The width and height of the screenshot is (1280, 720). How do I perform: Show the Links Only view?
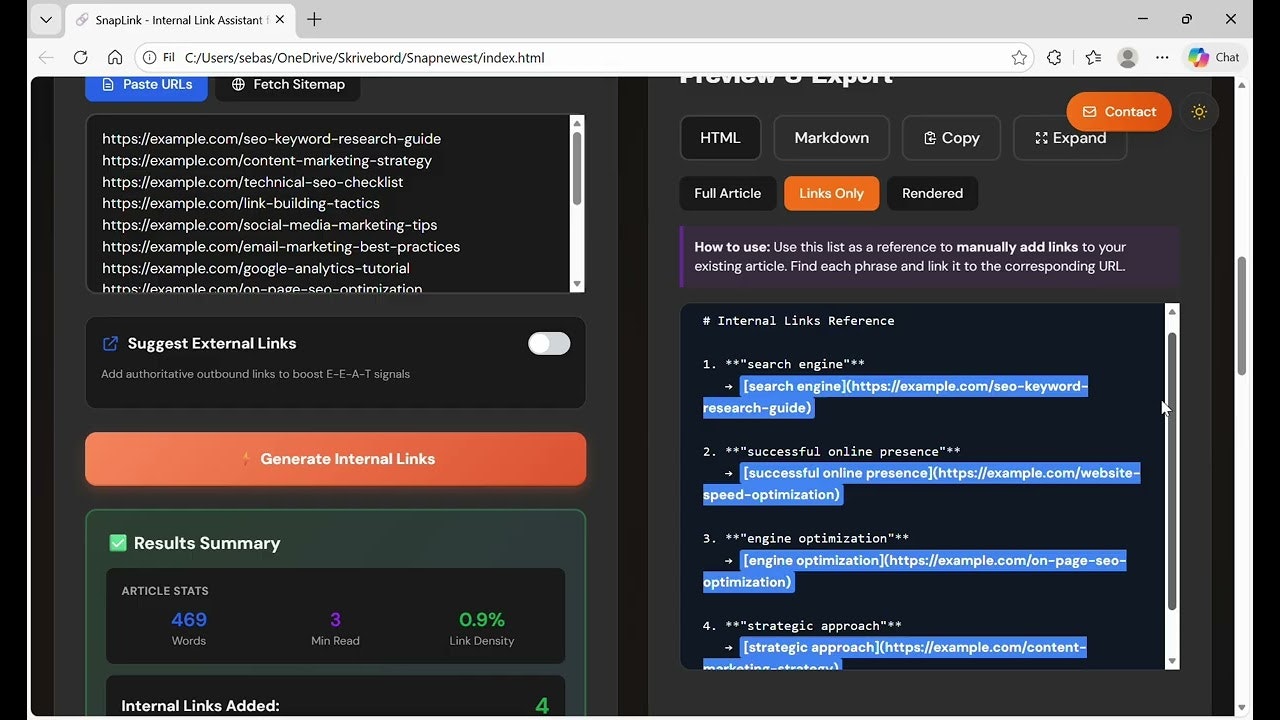click(x=831, y=193)
